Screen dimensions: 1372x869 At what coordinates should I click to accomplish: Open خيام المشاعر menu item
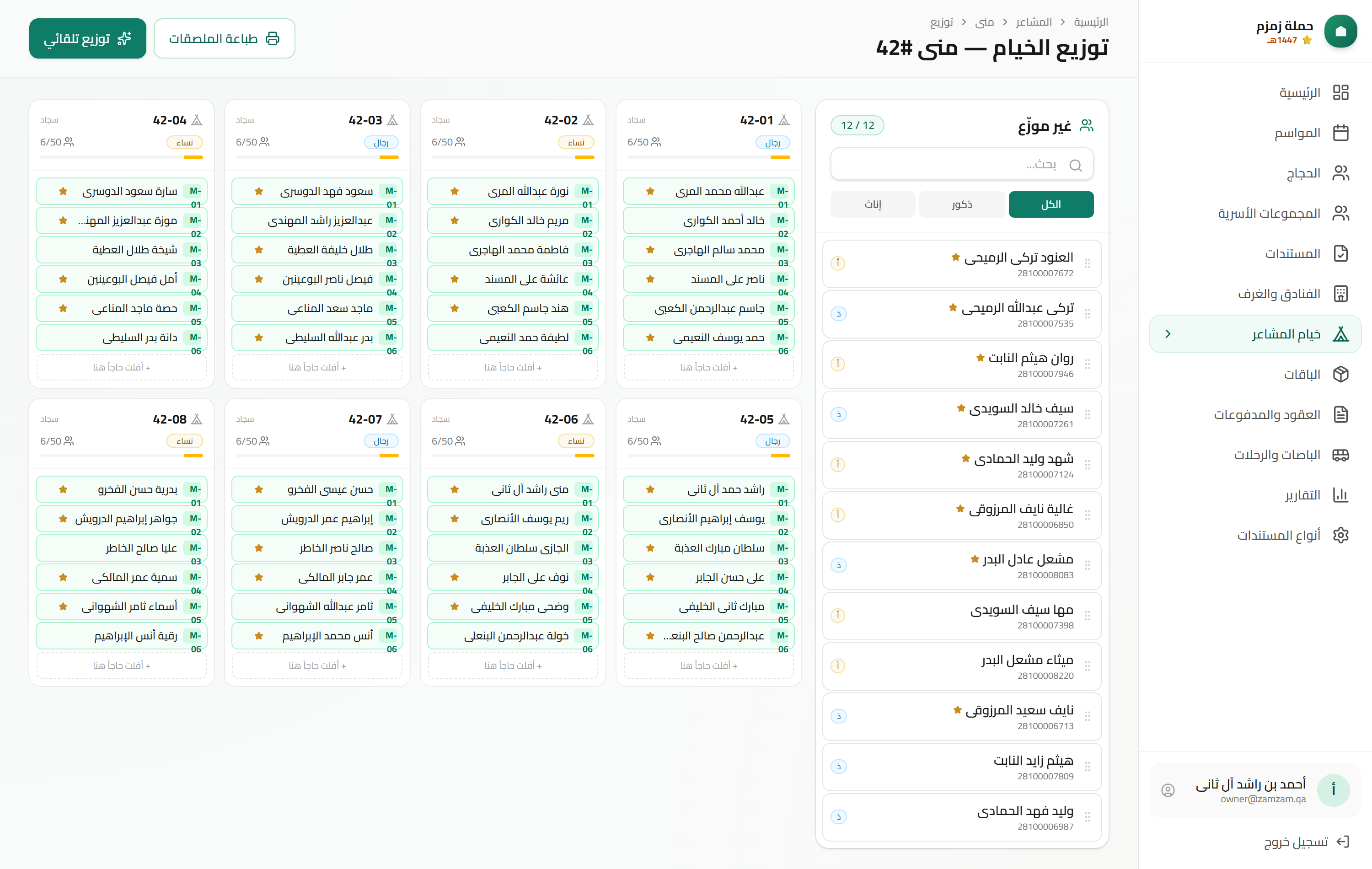(x=1254, y=334)
